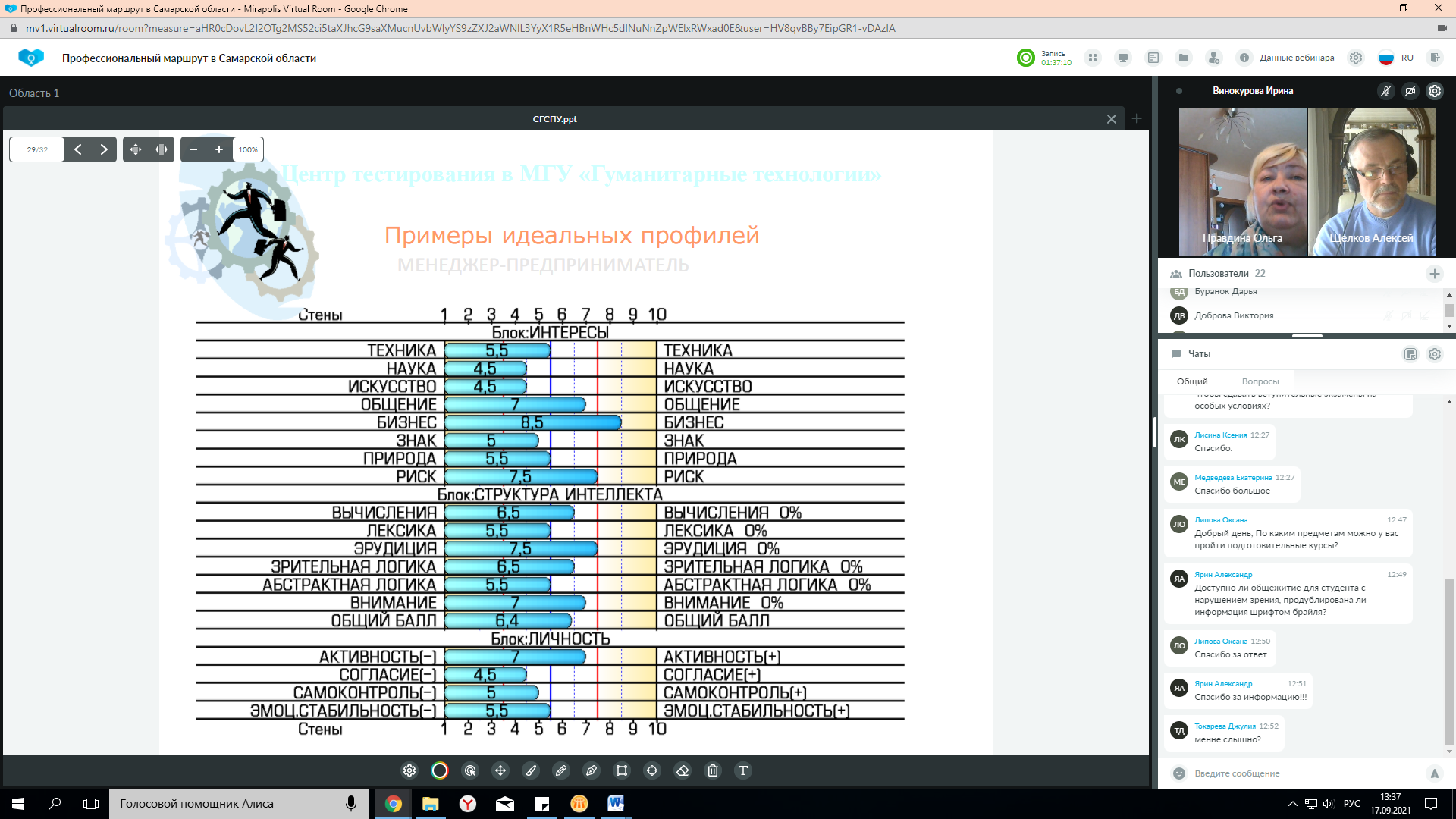Open Windows Start menu
This screenshot has height=819, width=1456.
pyautogui.click(x=18, y=804)
